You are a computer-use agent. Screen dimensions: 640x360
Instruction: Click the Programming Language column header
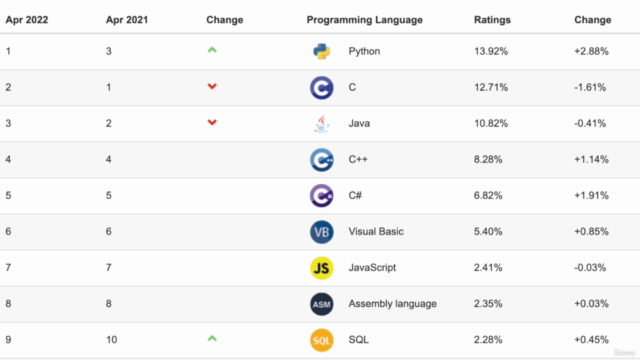(364, 20)
